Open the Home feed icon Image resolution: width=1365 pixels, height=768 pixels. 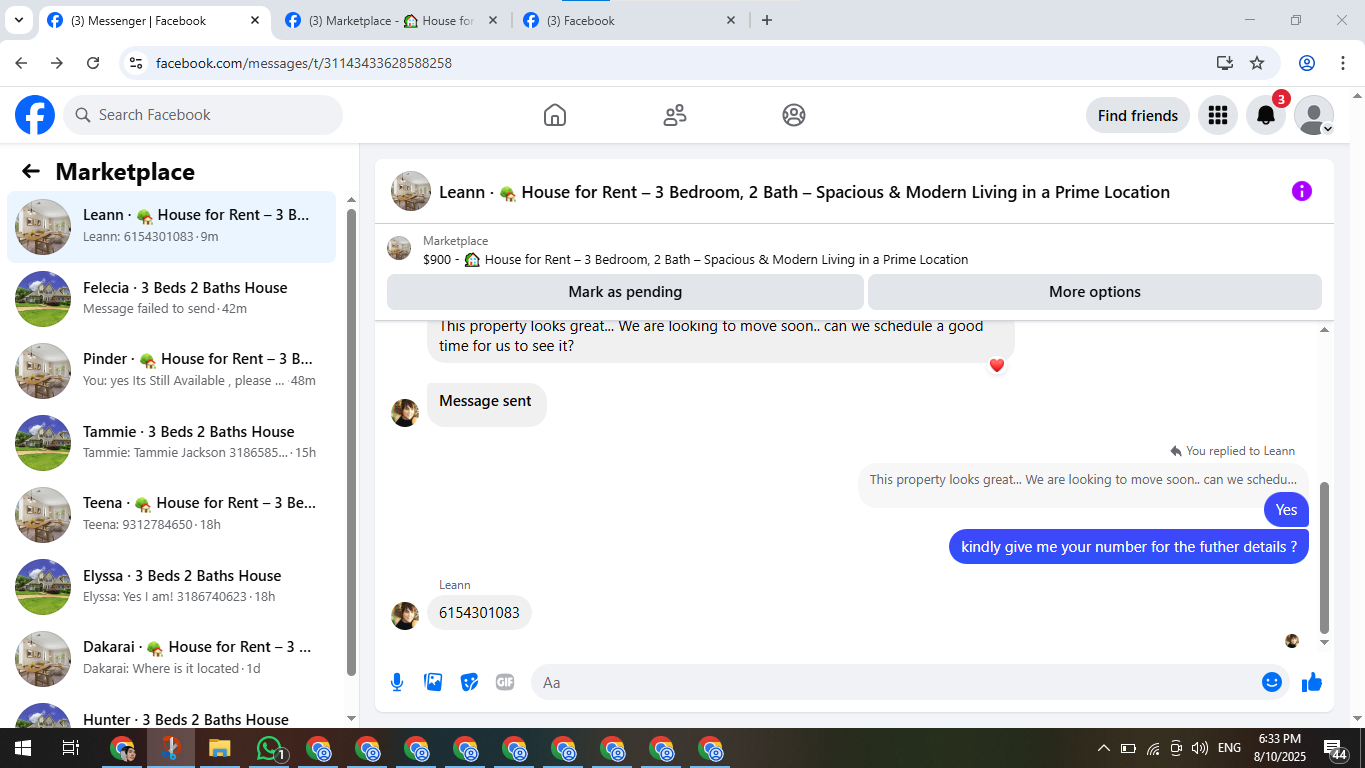tap(555, 115)
